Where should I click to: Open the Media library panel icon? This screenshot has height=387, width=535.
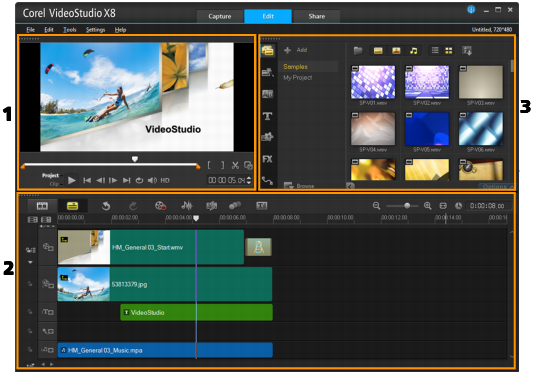[x=268, y=51]
